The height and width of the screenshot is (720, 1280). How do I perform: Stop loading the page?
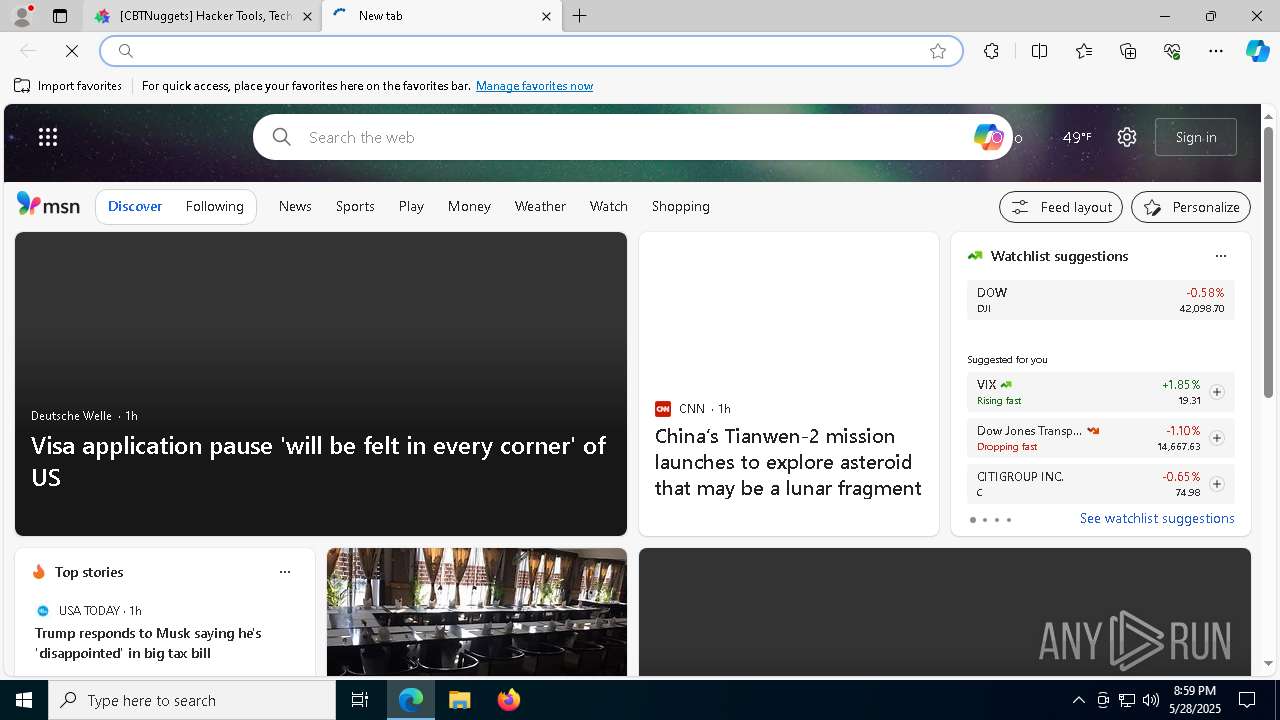[x=72, y=51]
